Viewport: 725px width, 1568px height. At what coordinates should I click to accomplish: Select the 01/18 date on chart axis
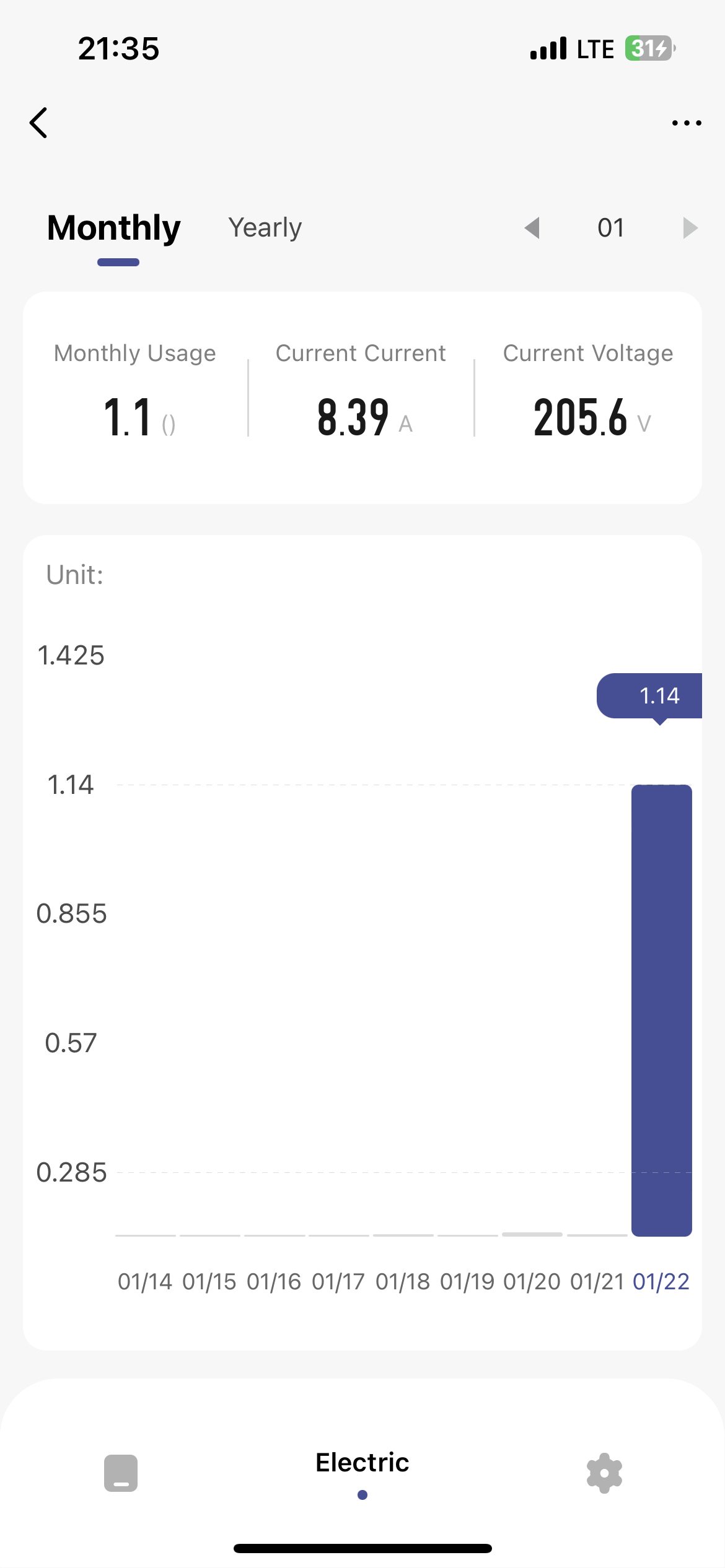tap(403, 1282)
